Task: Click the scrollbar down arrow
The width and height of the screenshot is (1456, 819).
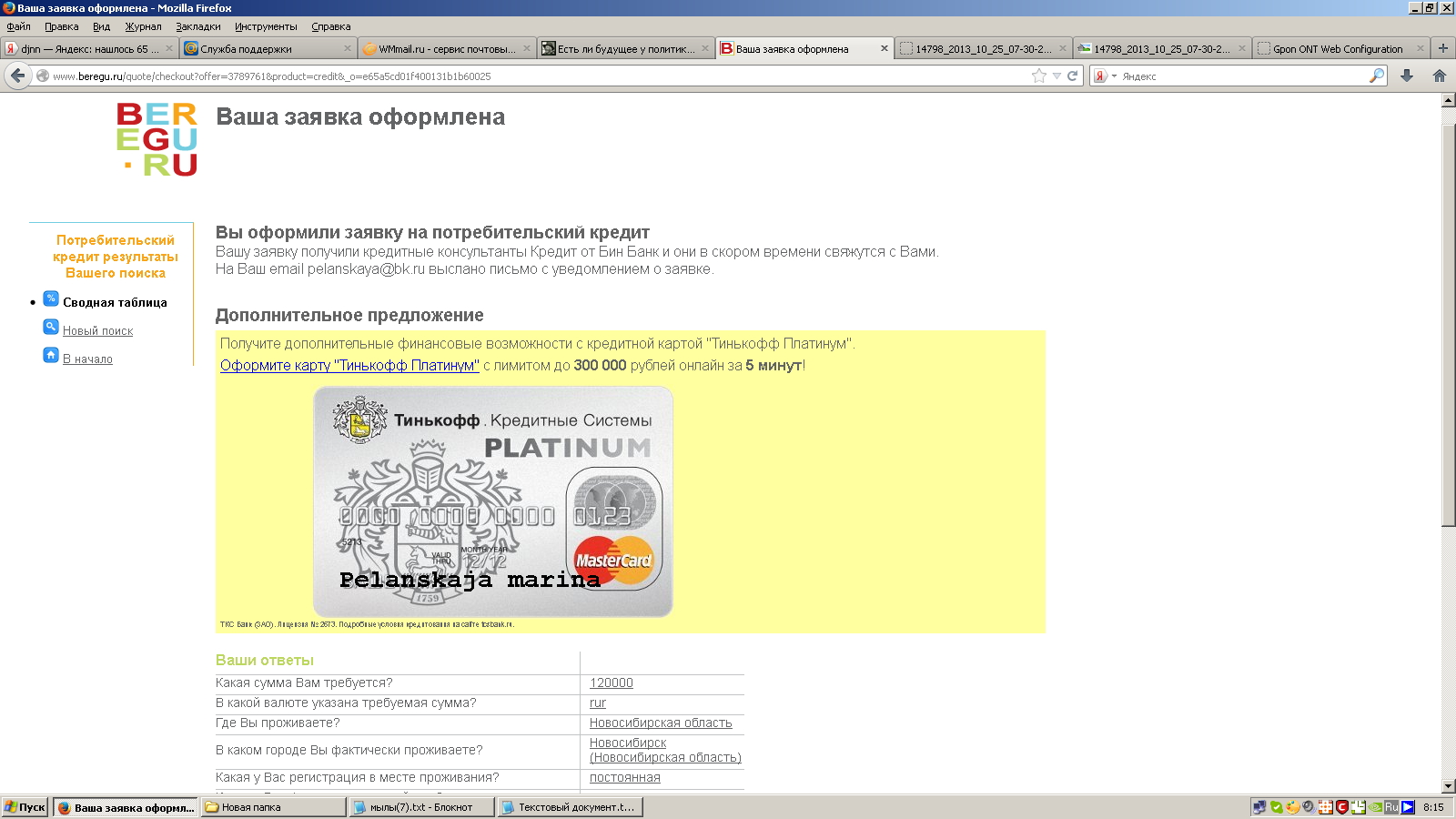Action: click(x=1448, y=786)
